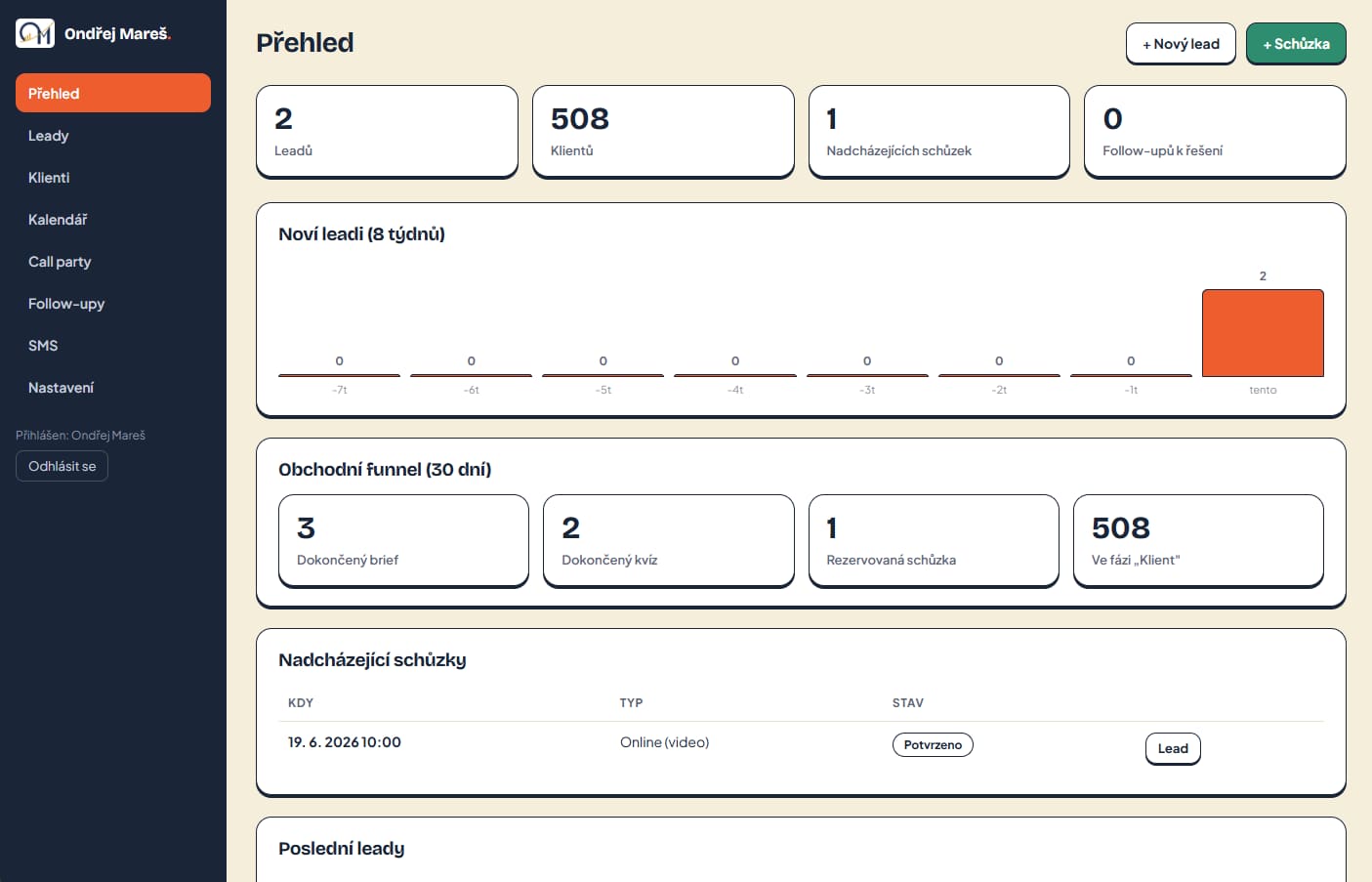Click the Nadcházející schůzky heading
This screenshot has height=882, width=1372.
372,660
